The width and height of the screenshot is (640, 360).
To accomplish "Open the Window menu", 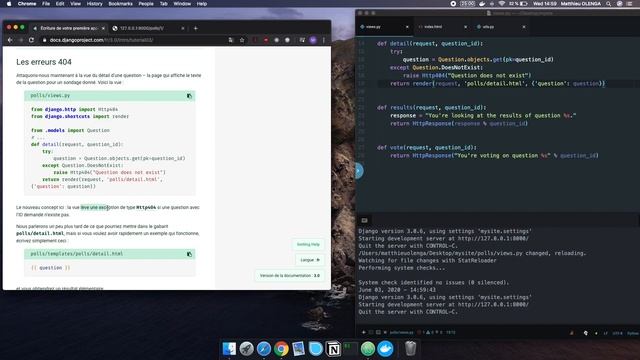I will [x=182, y=4].
